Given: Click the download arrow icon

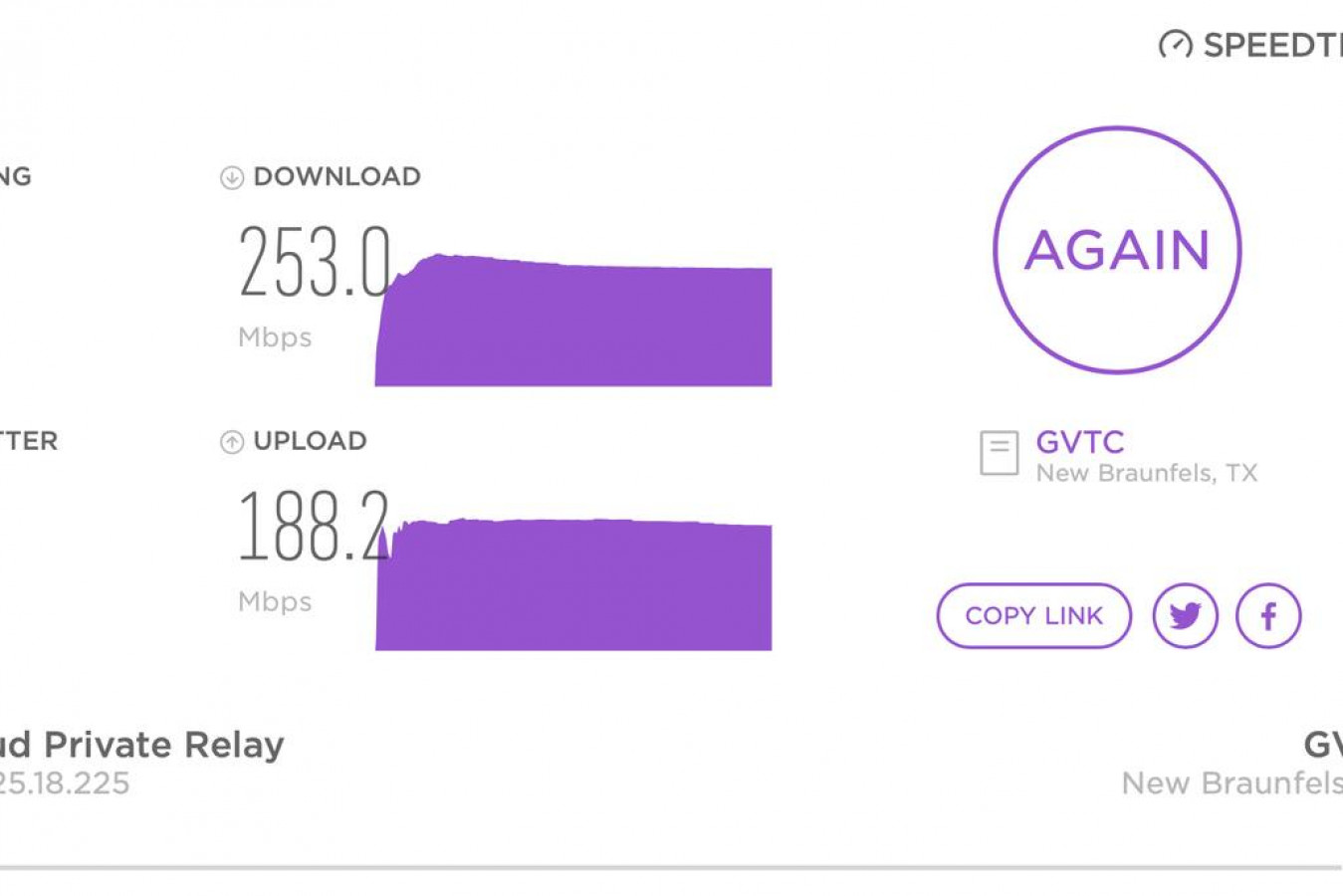Looking at the screenshot, I should point(232,177).
